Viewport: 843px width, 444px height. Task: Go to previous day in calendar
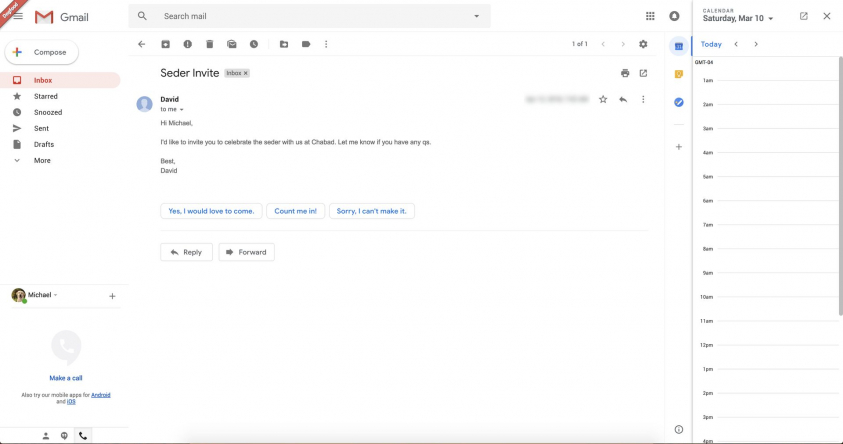coord(736,44)
